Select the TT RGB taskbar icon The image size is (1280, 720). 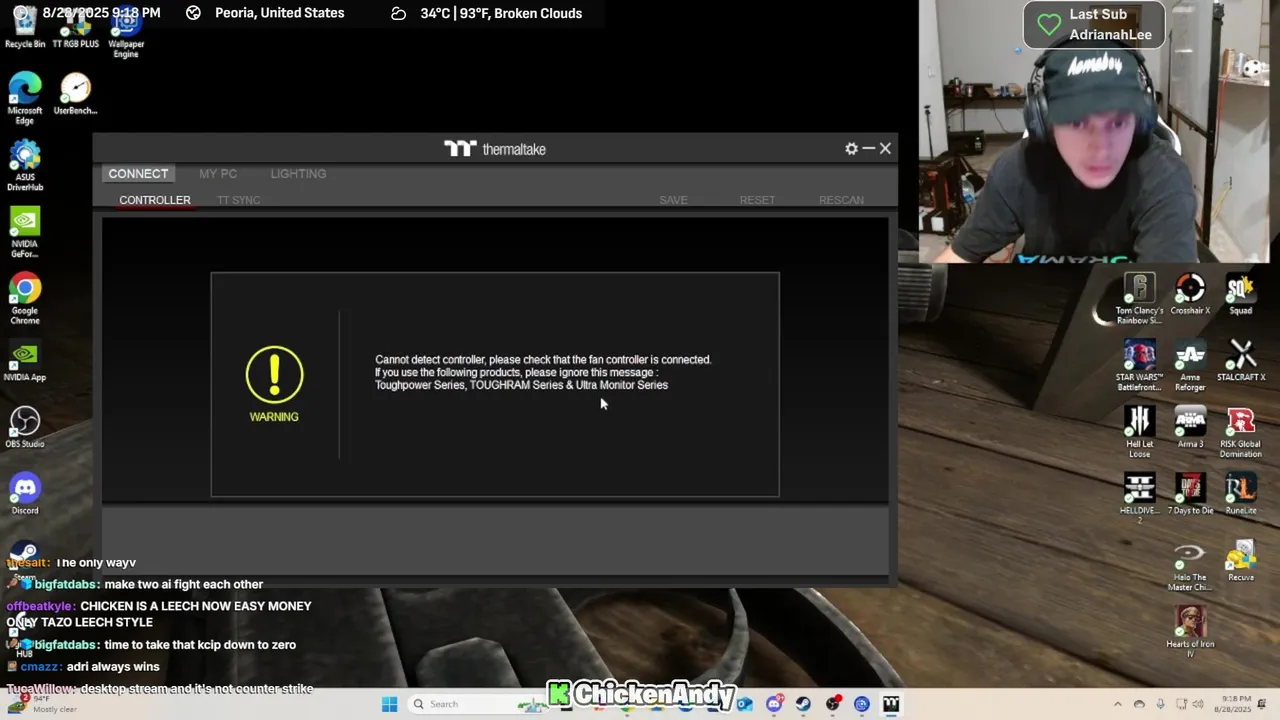coord(891,704)
